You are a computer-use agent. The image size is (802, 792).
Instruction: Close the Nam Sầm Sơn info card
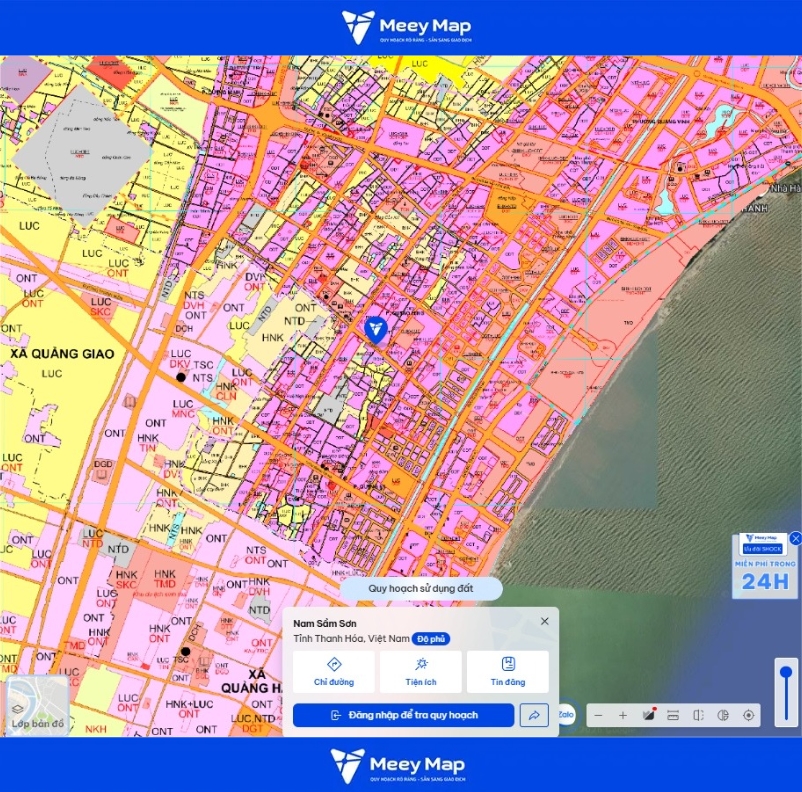pos(545,621)
